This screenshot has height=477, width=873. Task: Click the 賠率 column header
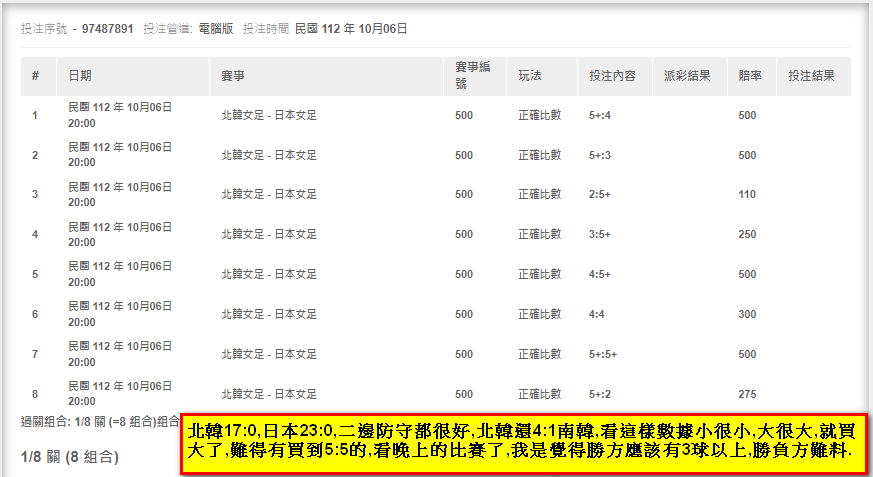(x=750, y=76)
